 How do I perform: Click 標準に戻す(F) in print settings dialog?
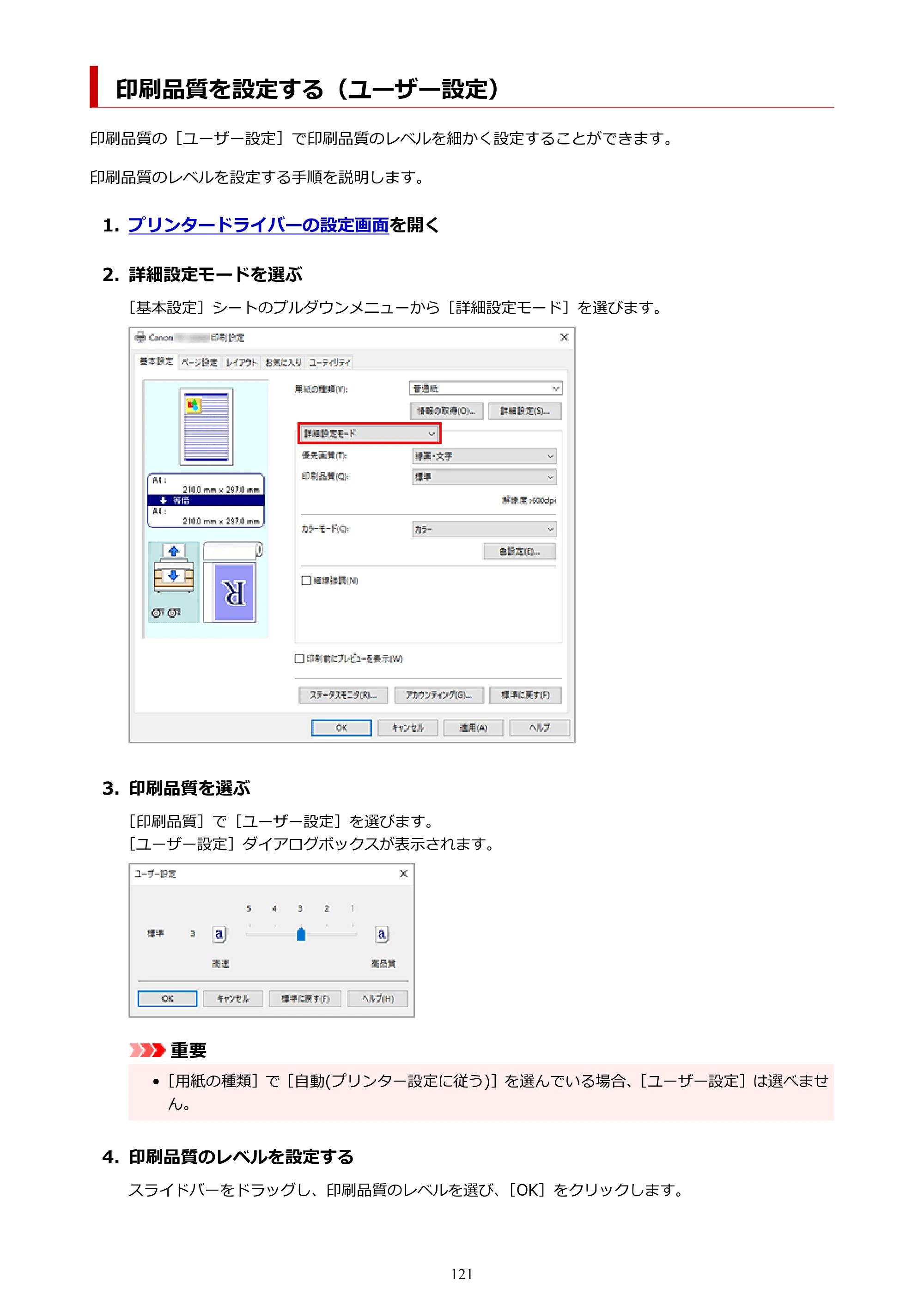525,695
